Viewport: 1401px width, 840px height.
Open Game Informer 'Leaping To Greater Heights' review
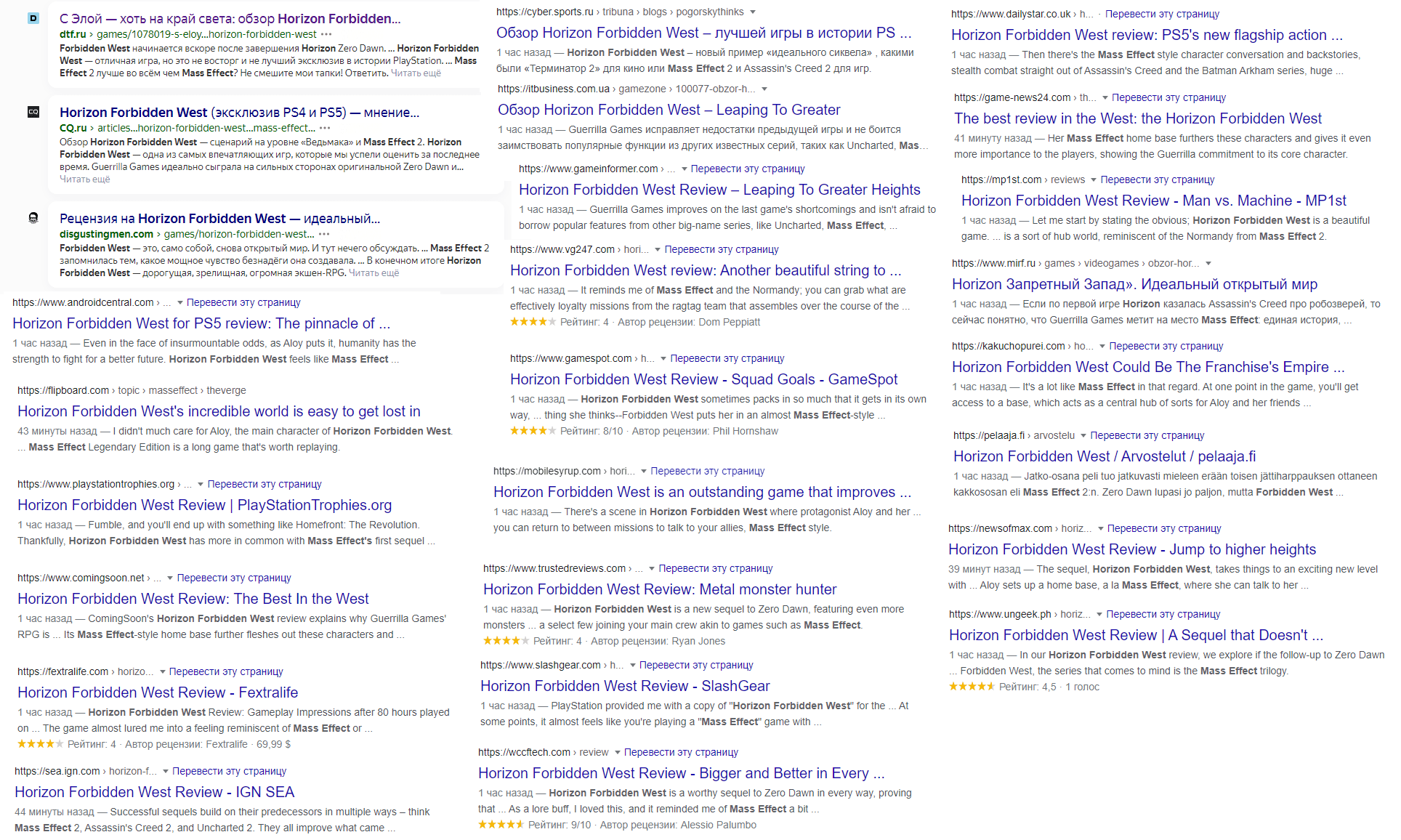coord(719,190)
